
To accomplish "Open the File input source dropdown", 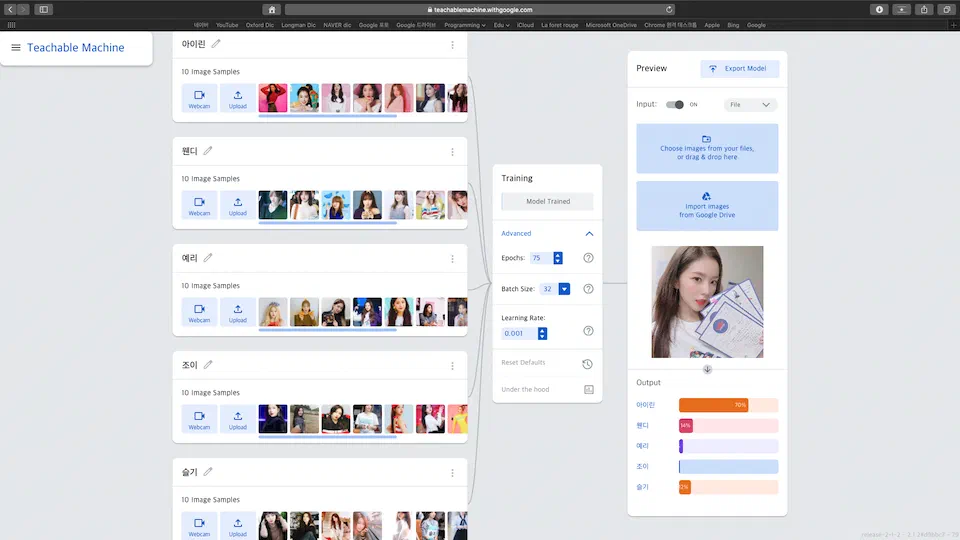I will [750, 104].
